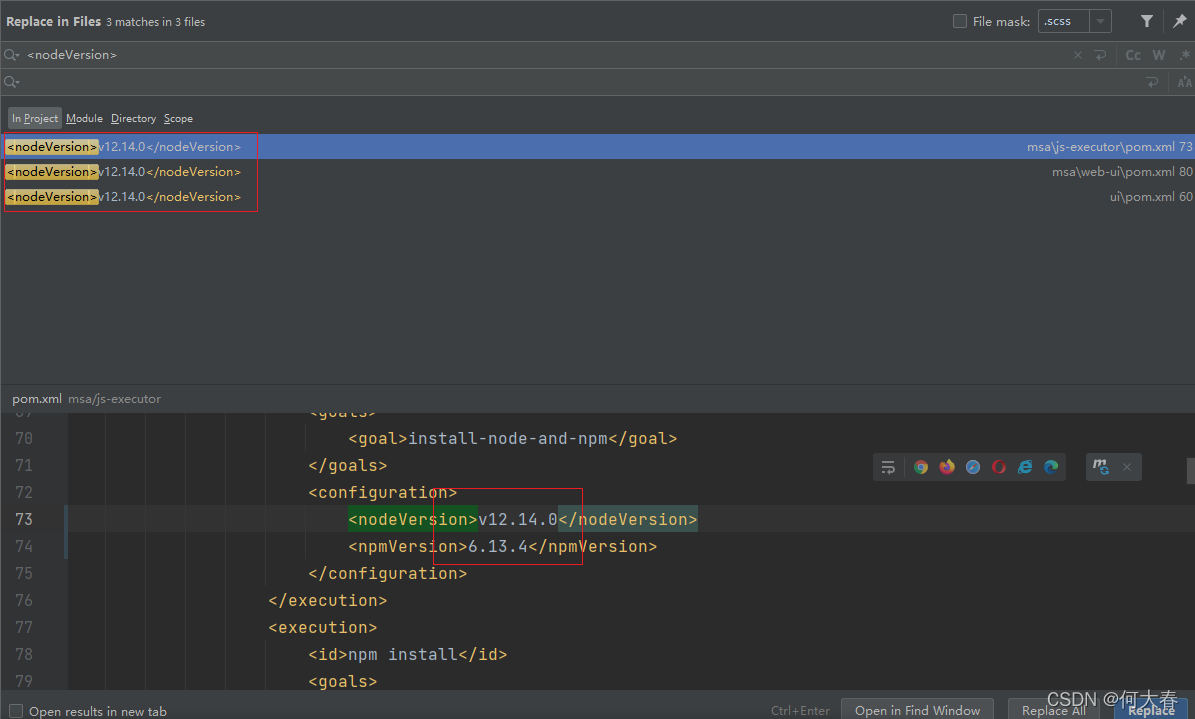Click the Replace All button
The width and height of the screenshot is (1195, 719).
point(1054,710)
